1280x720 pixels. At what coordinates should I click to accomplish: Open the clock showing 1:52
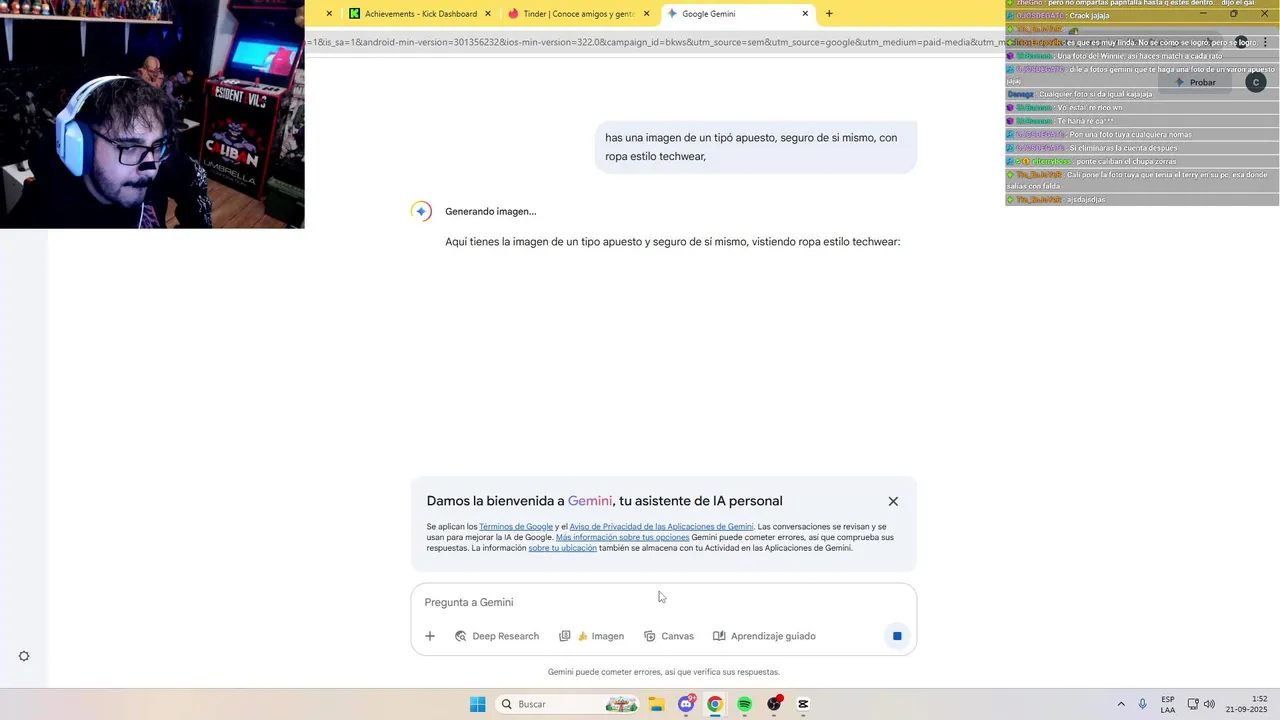click(1248, 704)
